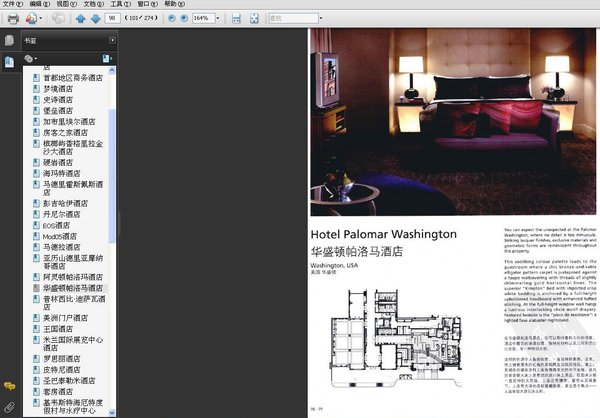The image size is (600, 418).
Task: Open the attachments paperclip icon
Action: point(9,407)
